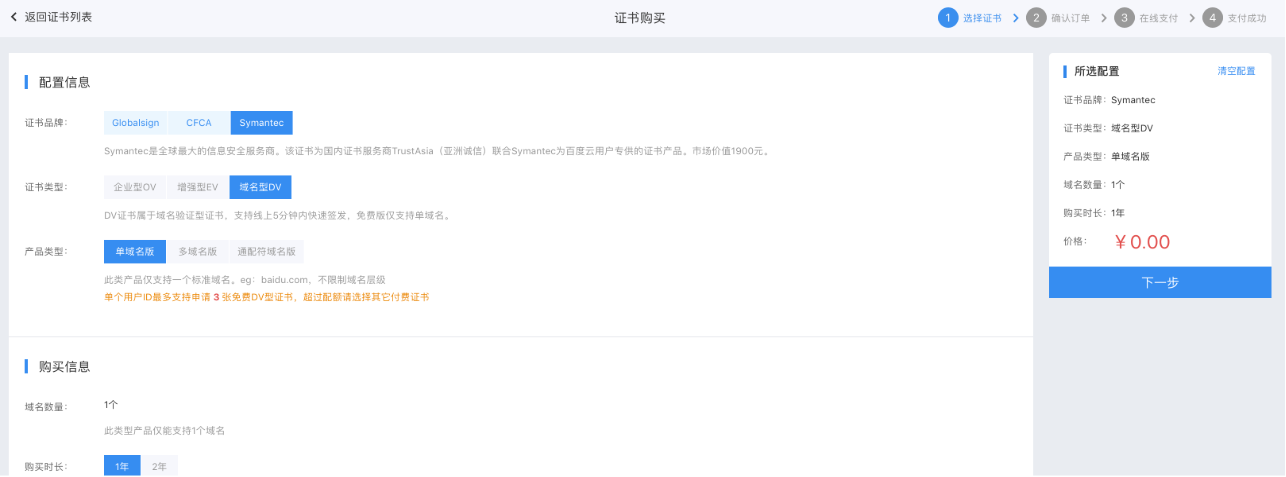Choose the Symantec brand option
This screenshot has height=477, width=1286.
(261, 123)
